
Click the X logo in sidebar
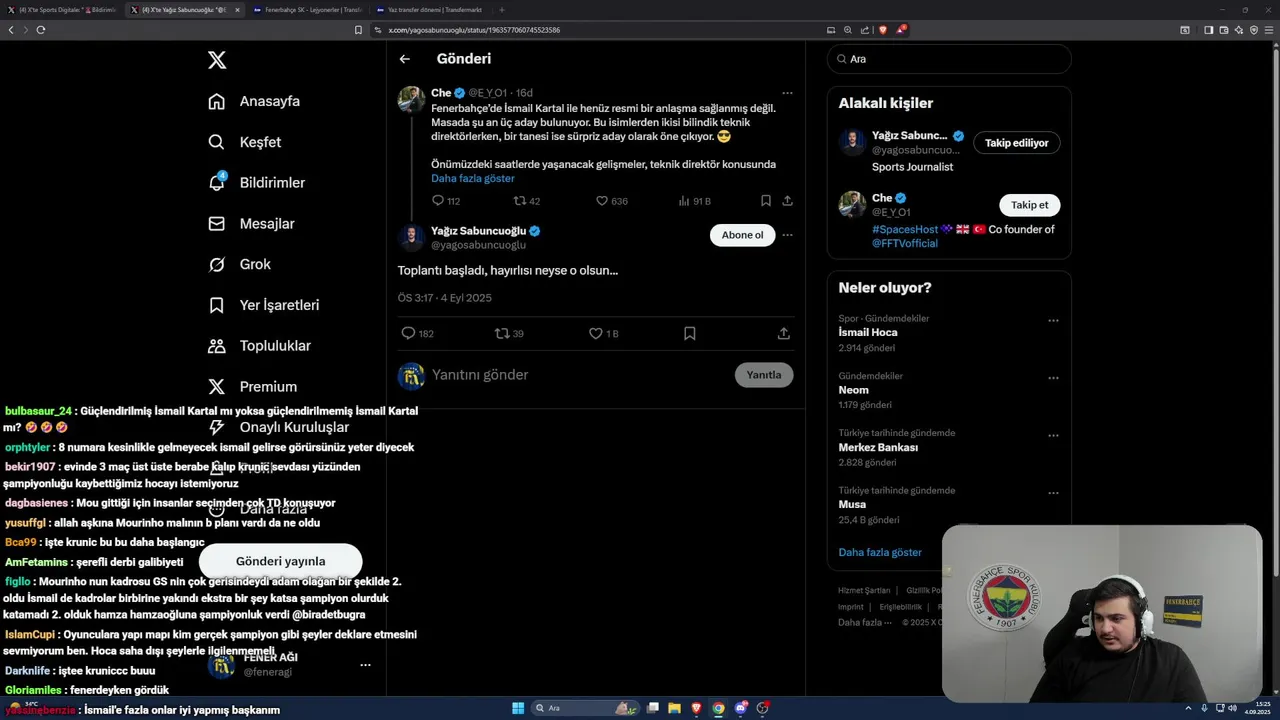coord(217,60)
